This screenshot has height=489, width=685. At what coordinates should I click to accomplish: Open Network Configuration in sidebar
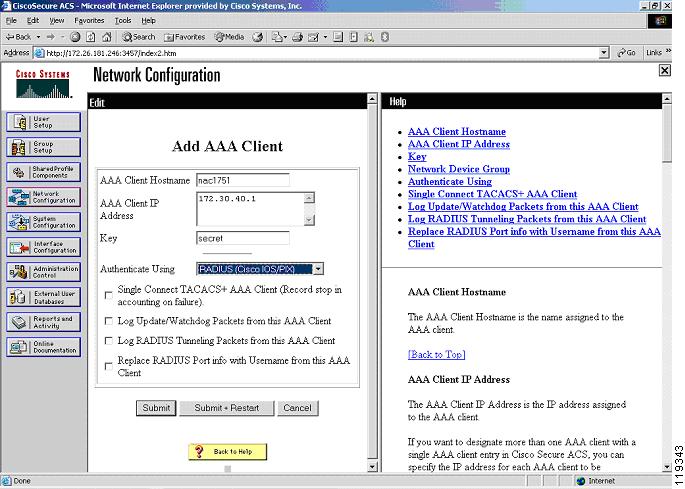[x=43, y=197]
